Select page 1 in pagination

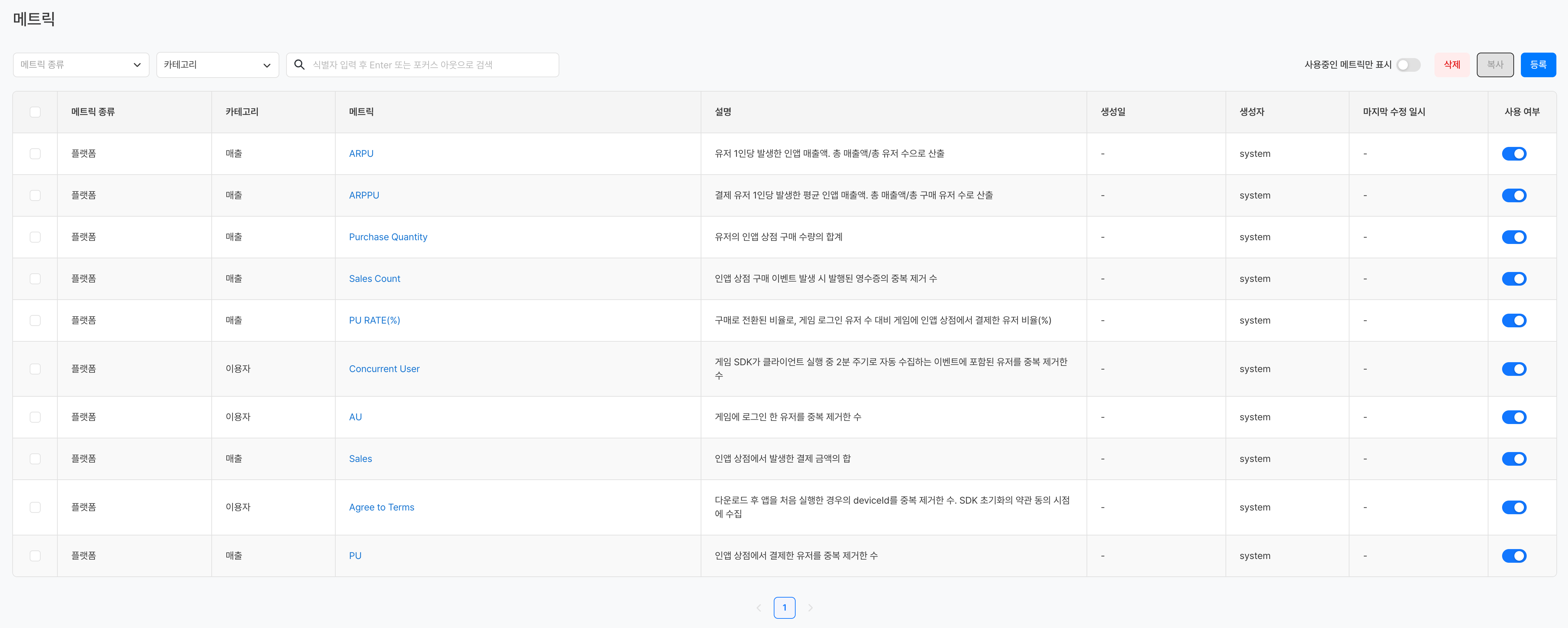point(784,607)
